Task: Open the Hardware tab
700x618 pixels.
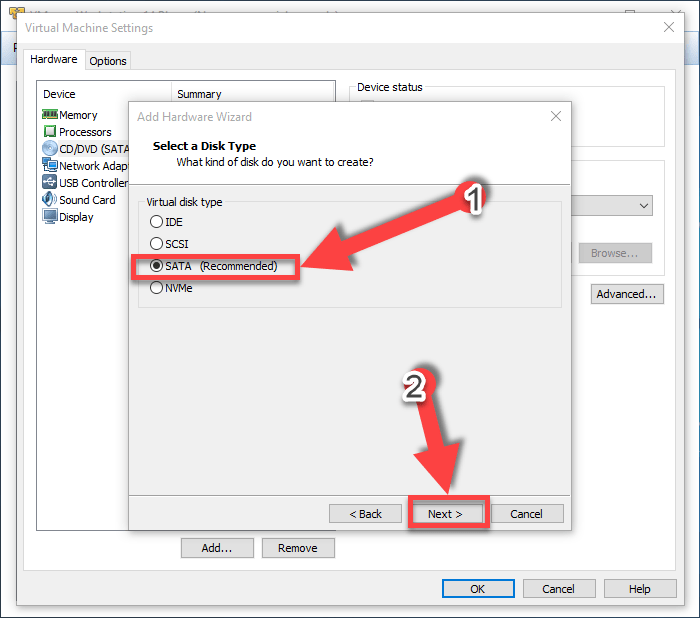Action: tap(54, 60)
